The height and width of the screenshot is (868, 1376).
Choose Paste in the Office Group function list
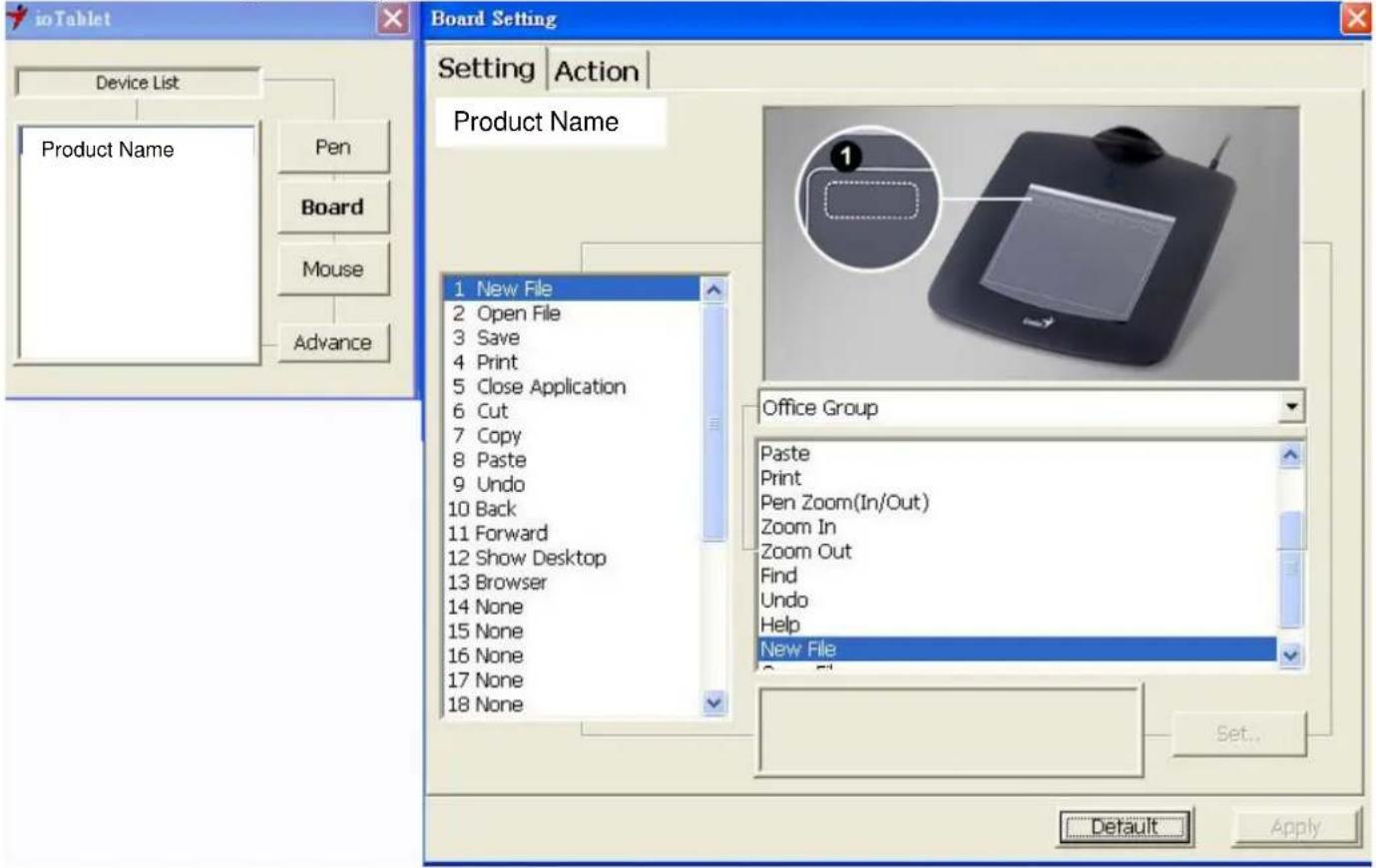coord(1018,453)
